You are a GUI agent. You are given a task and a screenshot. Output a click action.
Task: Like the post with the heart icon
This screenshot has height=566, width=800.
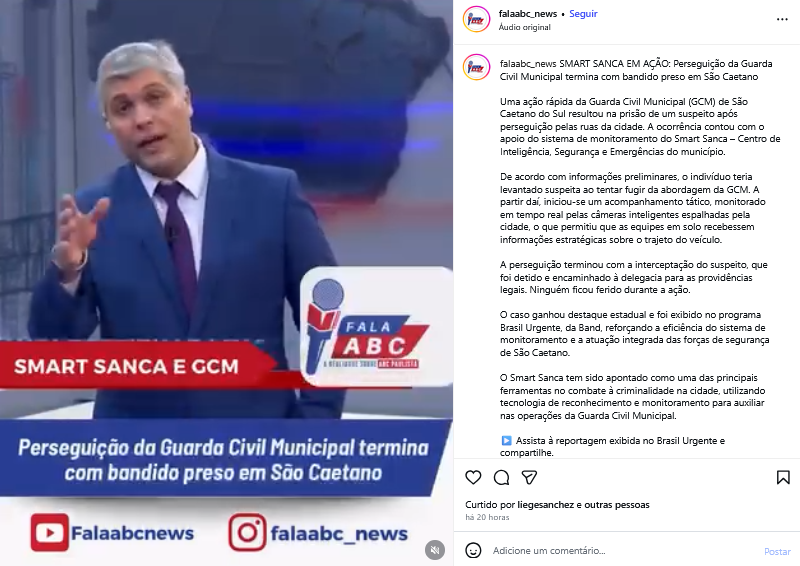[473, 477]
